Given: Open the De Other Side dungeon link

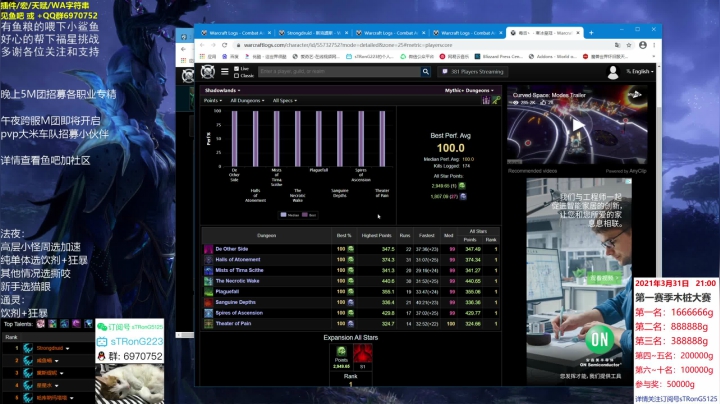Looking at the screenshot, I should [x=232, y=249].
